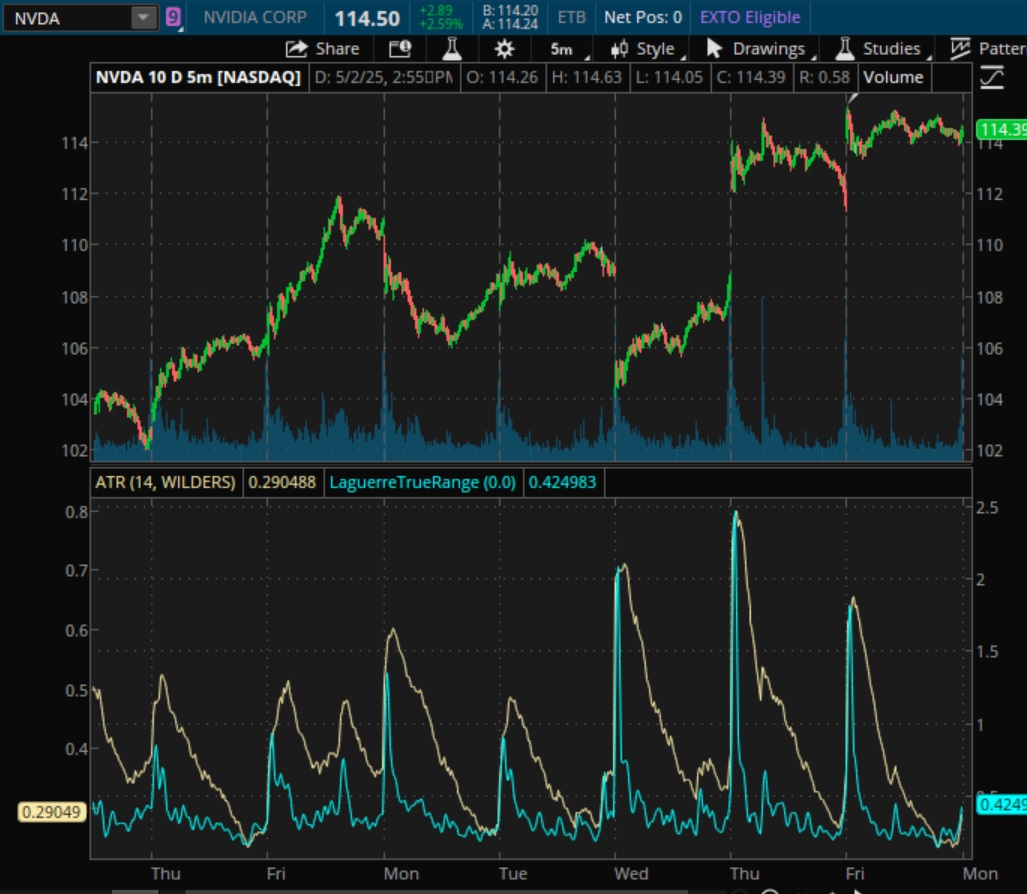
Task: Click the curve icon right of Volume
Action: click(992, 77)
